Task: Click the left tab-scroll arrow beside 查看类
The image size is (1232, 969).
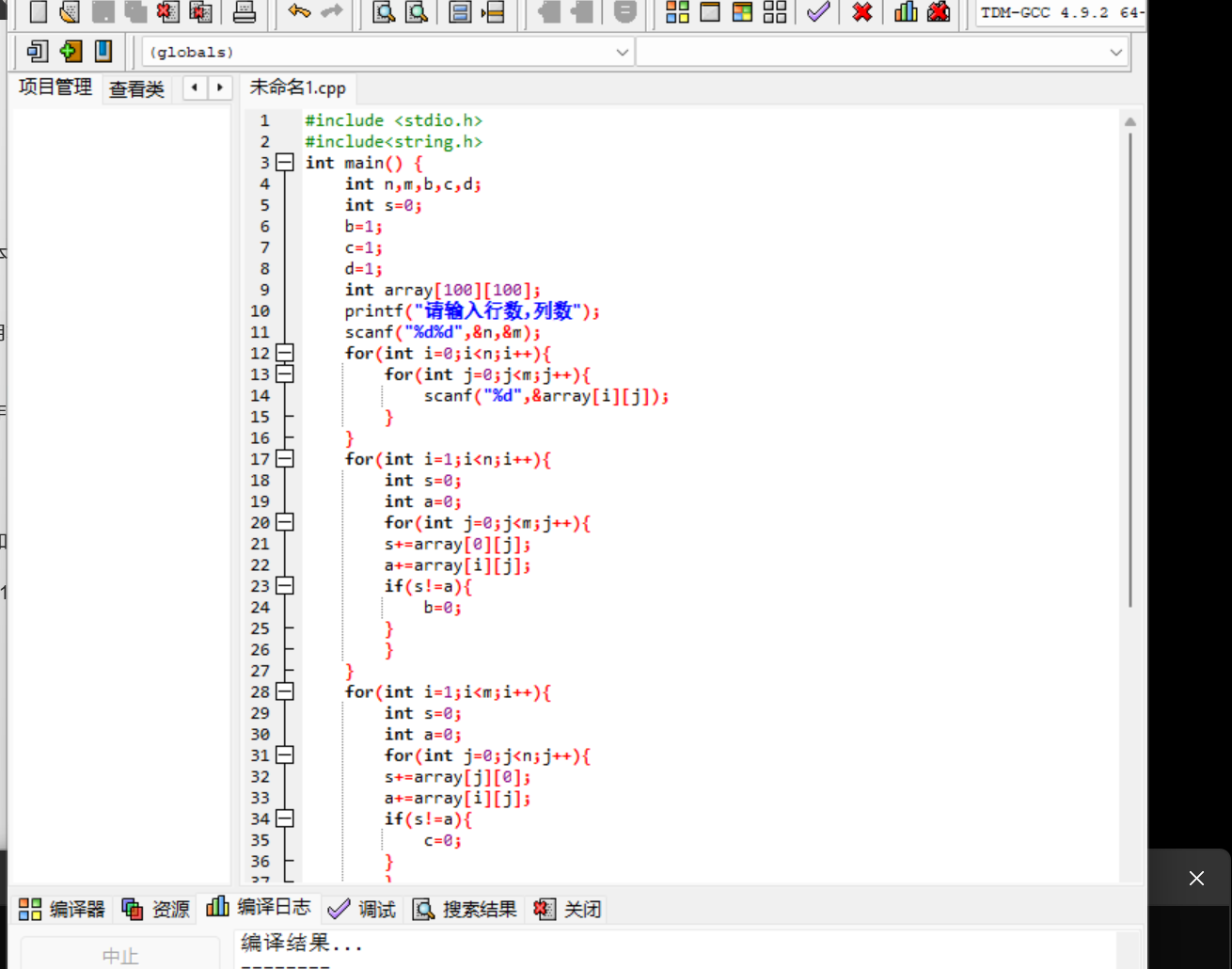Action: coord(195,87)
